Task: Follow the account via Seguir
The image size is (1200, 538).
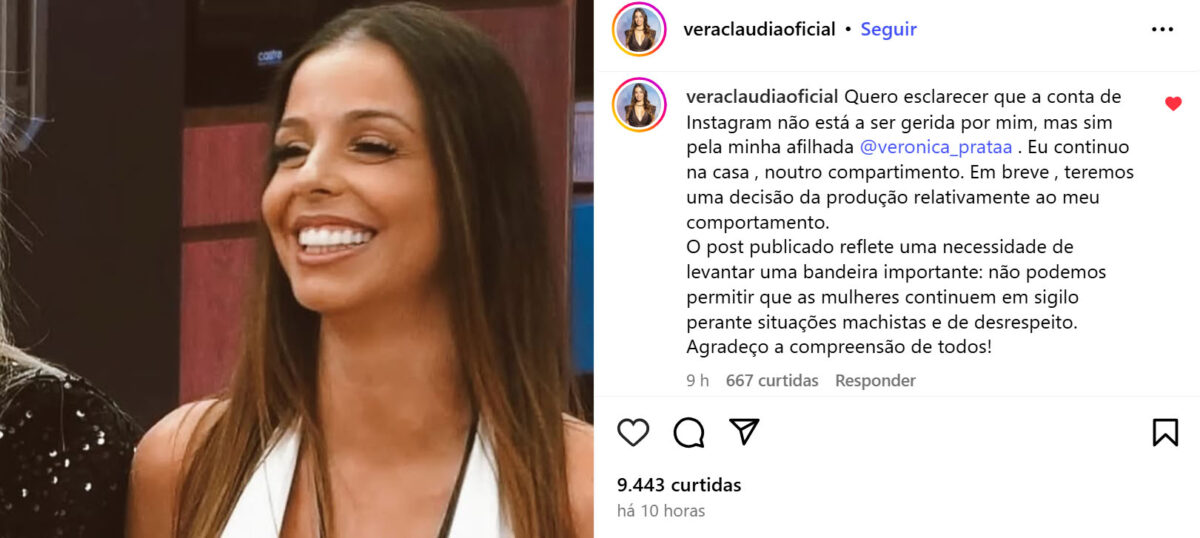Action: click(x=888, y=29)
